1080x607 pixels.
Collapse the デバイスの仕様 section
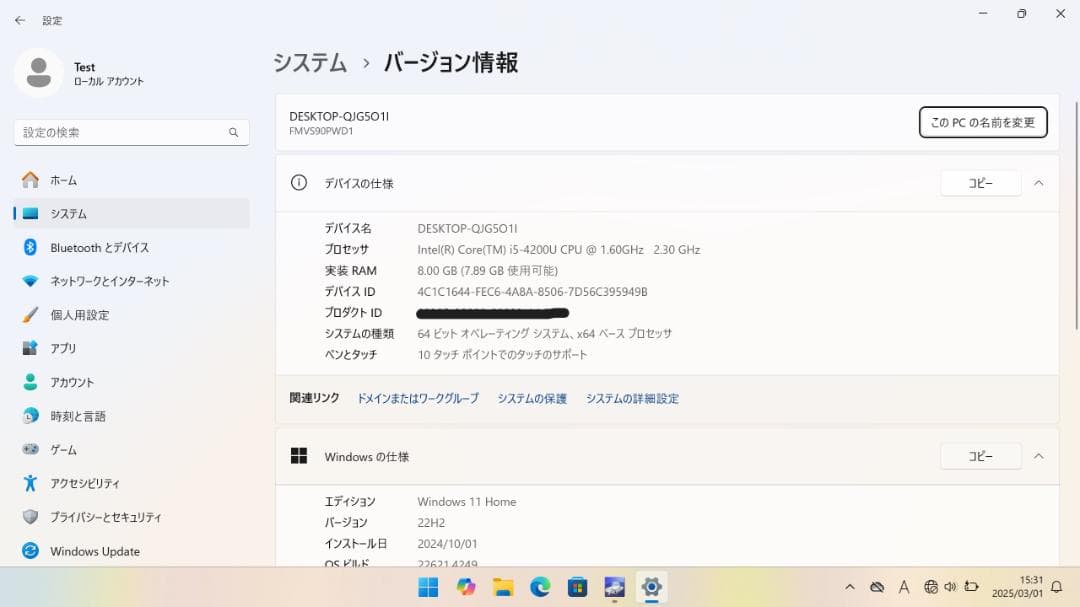click(x=1038, y=183)
